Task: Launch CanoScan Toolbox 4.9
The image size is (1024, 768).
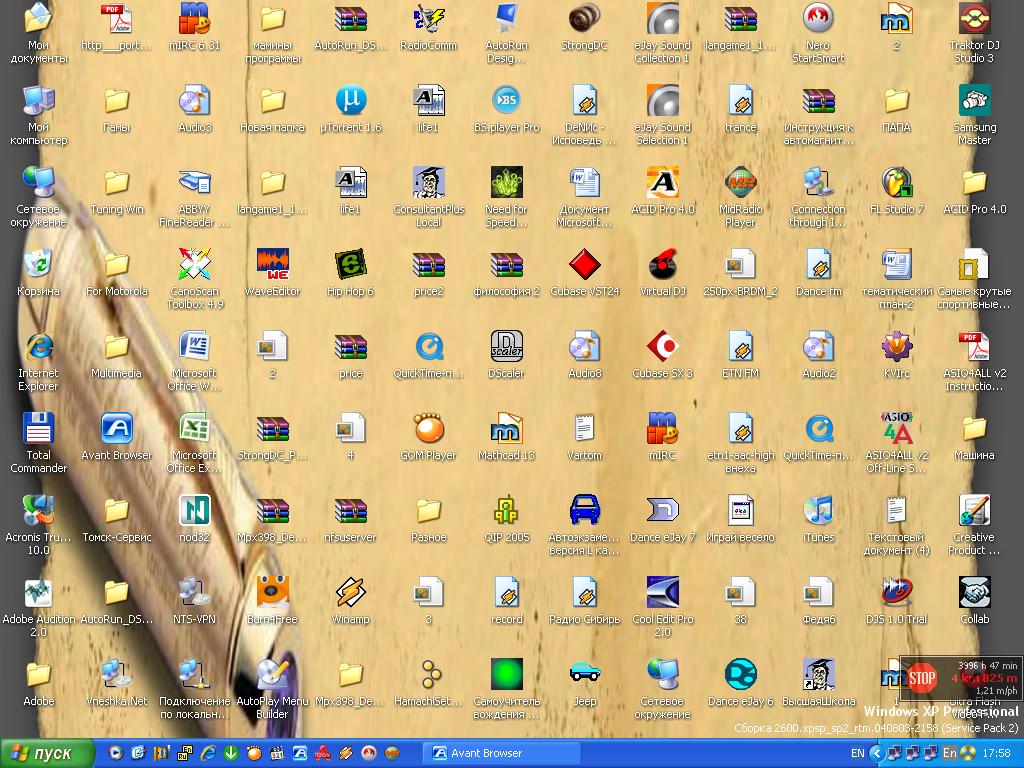Action: [x=195, y=265]
